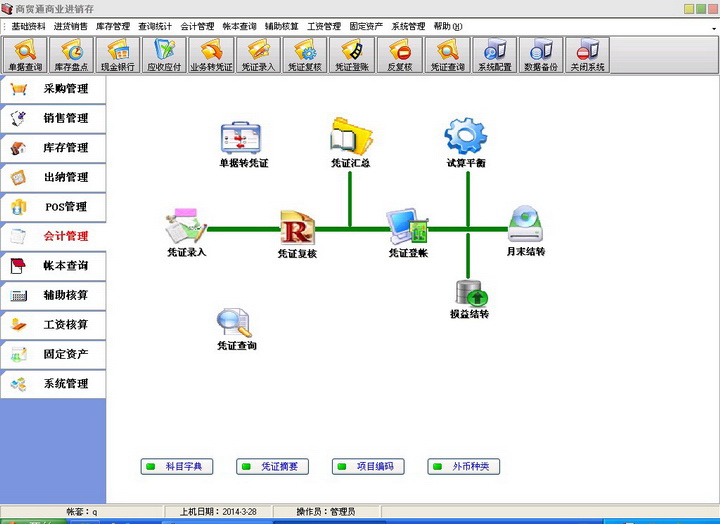
Task: Click the 操作员：管理员 status entry
Action: tap(326, 512)
